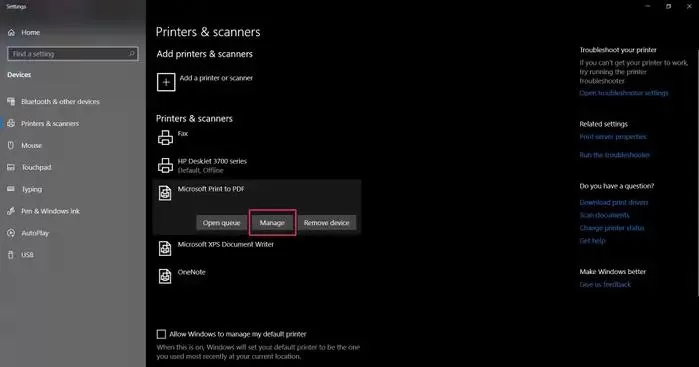Image resolution: width=699 pixels, height=367 pixels.
Task: Open Pen & Windows Ink settings
Action: click(50, 211)
